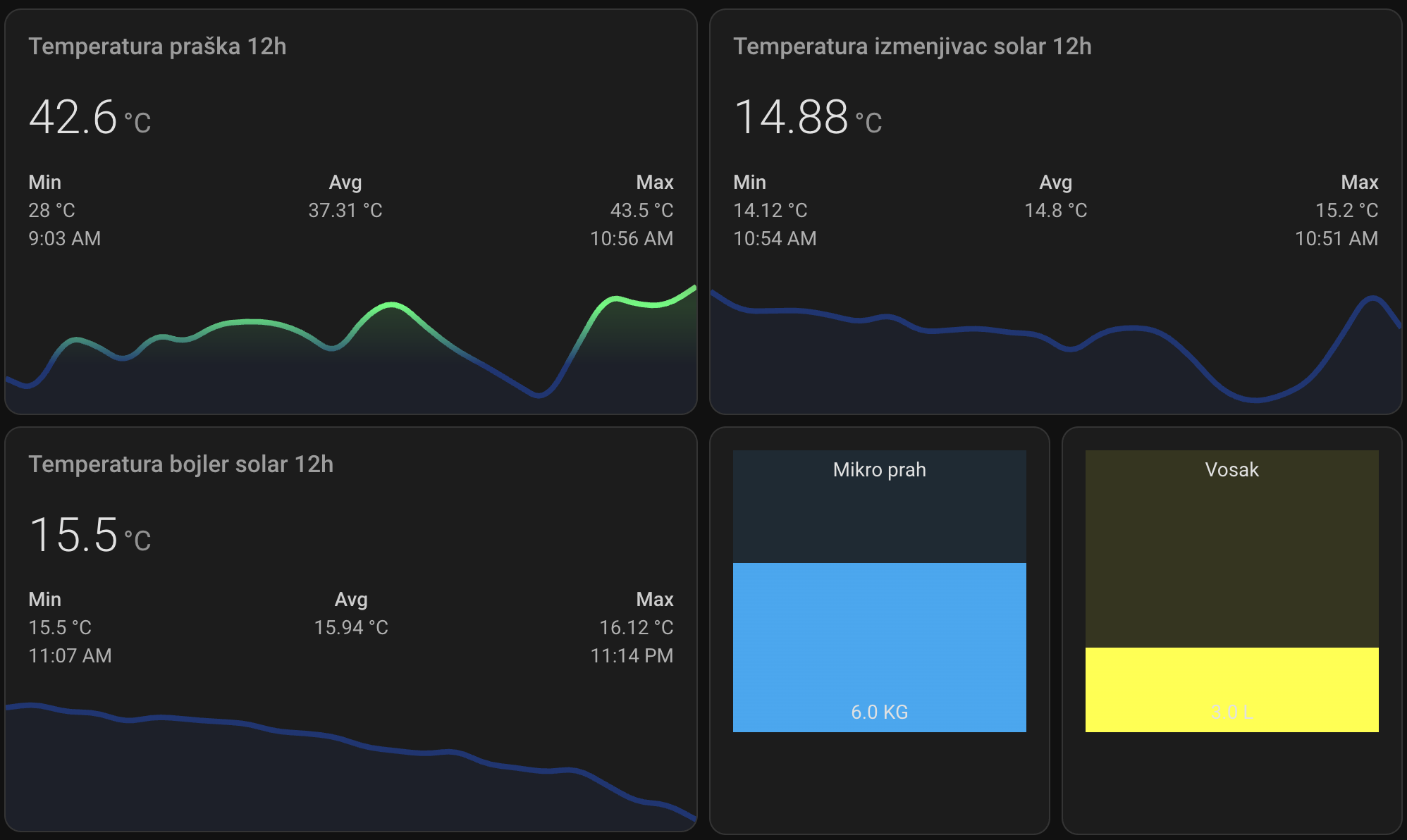
Task: Click the praška Min value 28 °C
Action: (51, 210)
